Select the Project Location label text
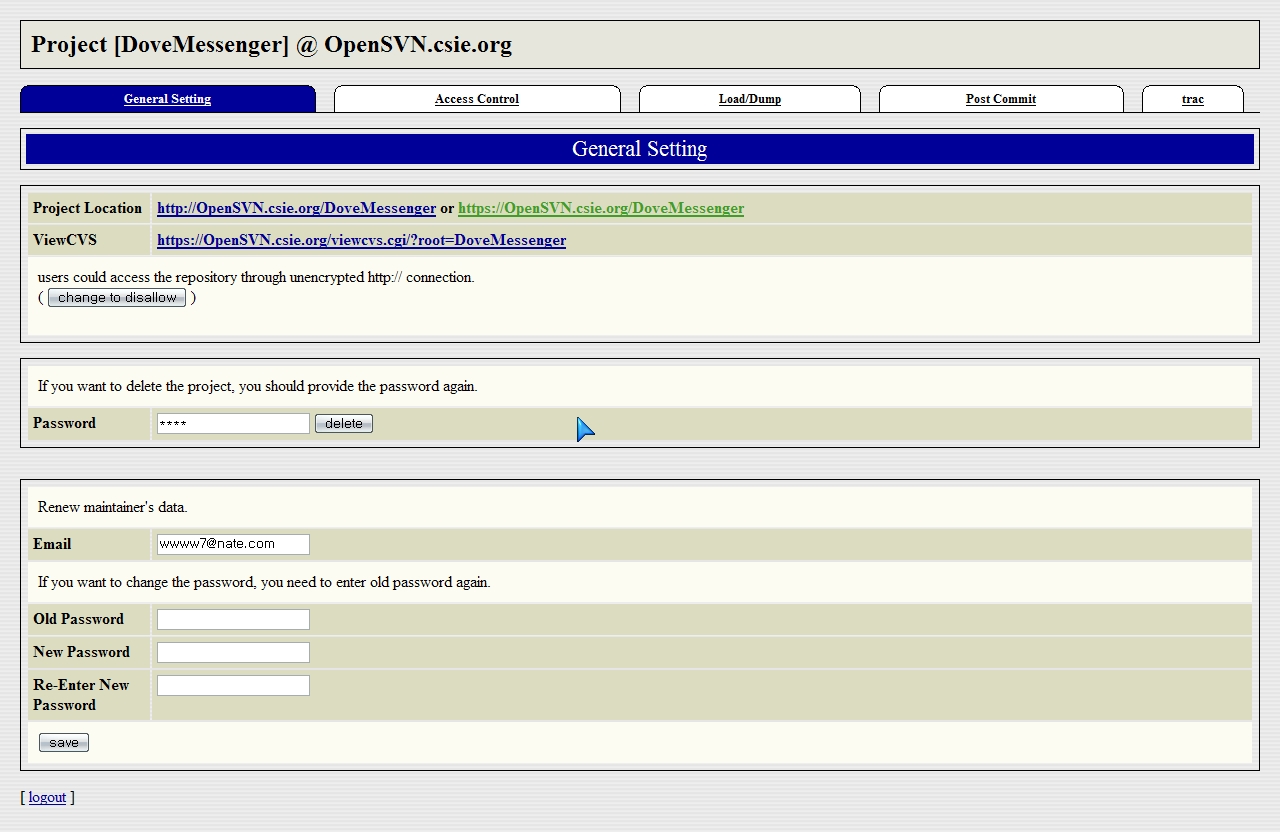Viewport: 1280px width, 832px height. pos(87,208)
